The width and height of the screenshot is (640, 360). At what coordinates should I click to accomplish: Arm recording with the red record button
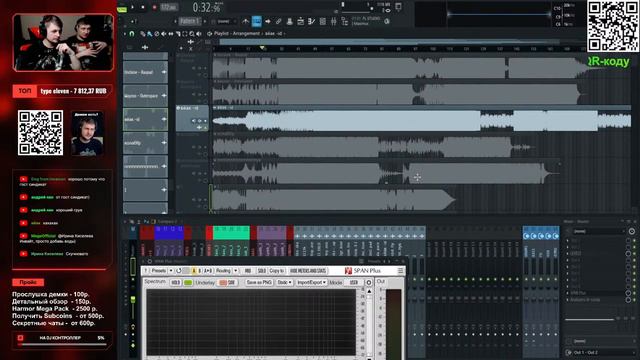coord(154,7)
